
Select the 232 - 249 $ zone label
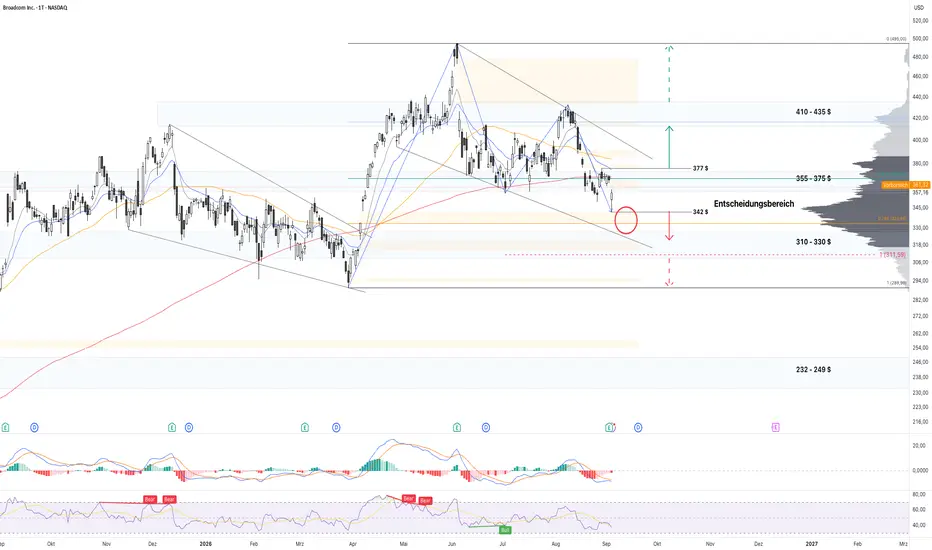click(x=813, y=369)
